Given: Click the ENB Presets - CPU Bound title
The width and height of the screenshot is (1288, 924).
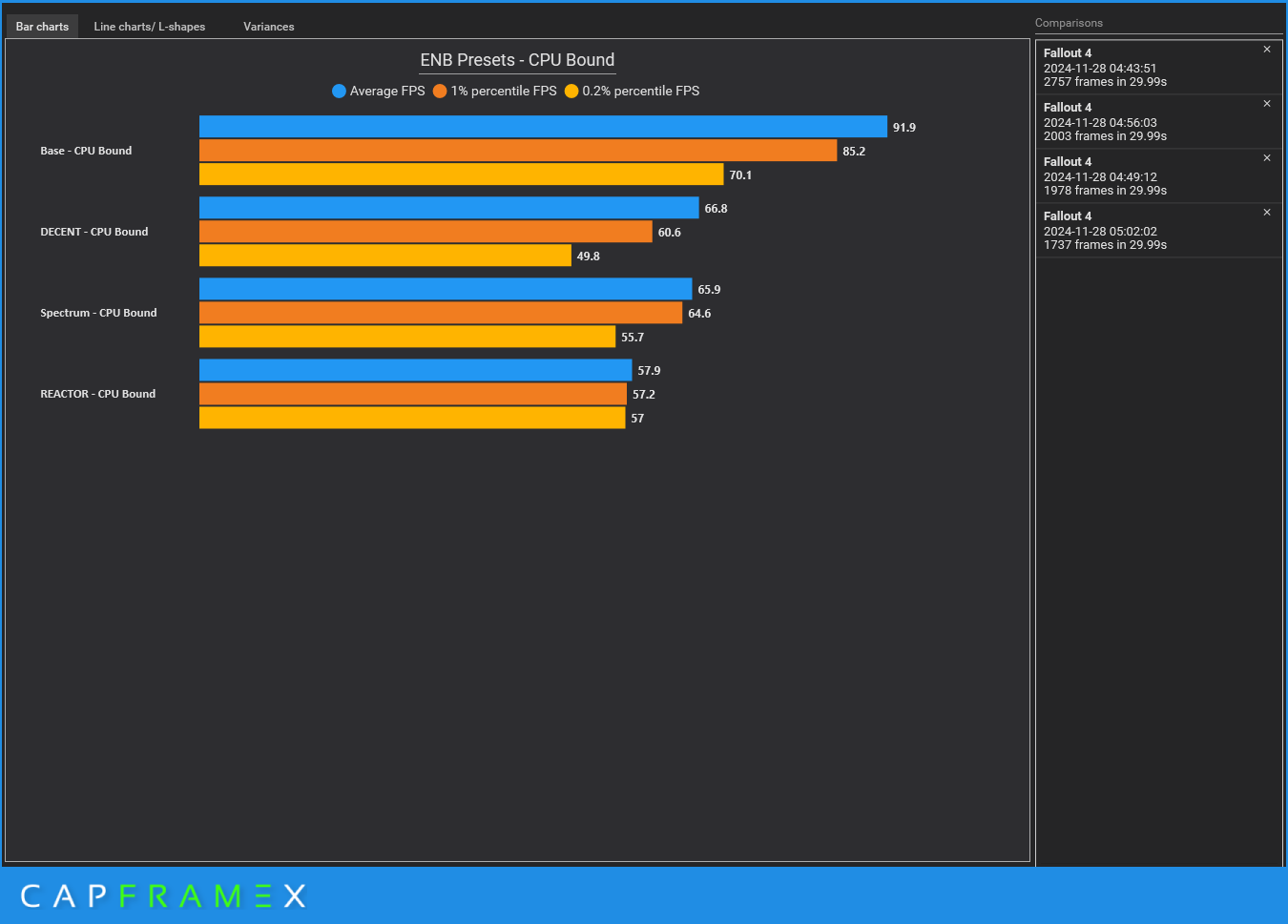Looking at the screenshot, I should click(517, 60).
